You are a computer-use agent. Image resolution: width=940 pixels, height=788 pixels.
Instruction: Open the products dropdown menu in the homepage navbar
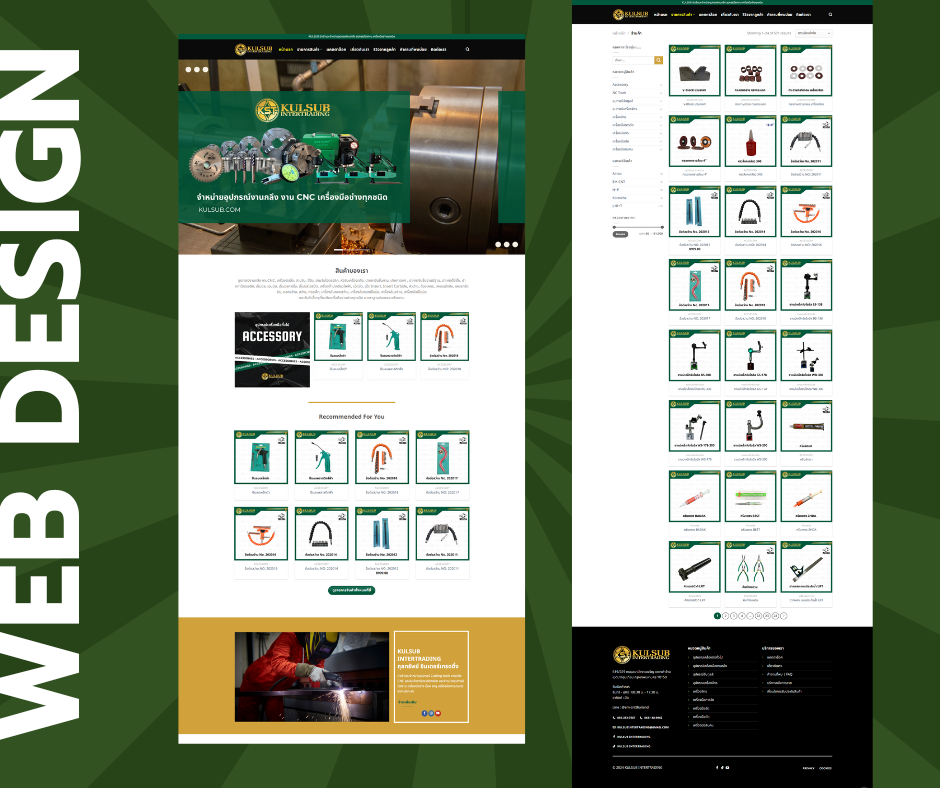click(308, 48)
